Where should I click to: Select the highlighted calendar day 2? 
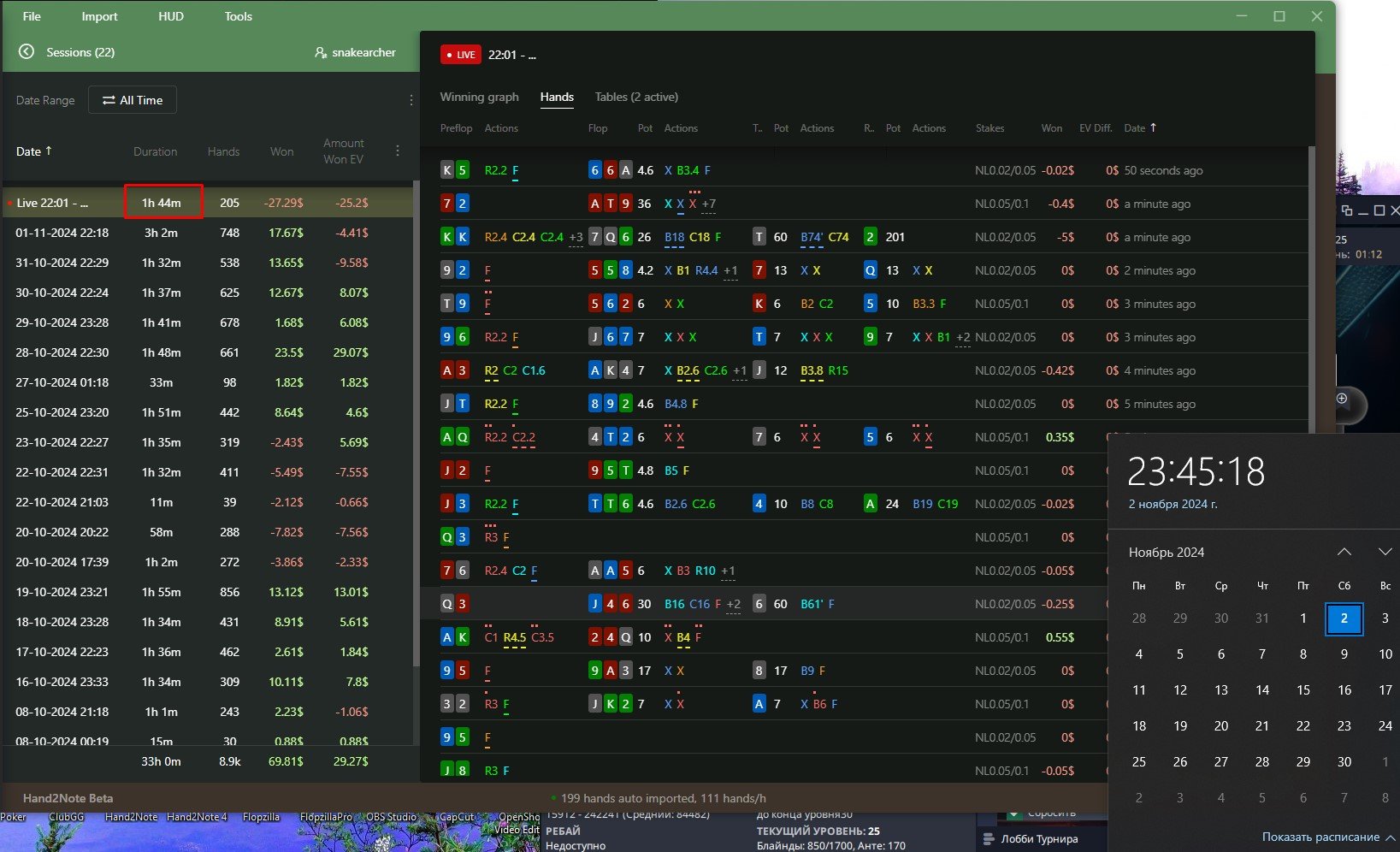click(x=1344, y=618)
